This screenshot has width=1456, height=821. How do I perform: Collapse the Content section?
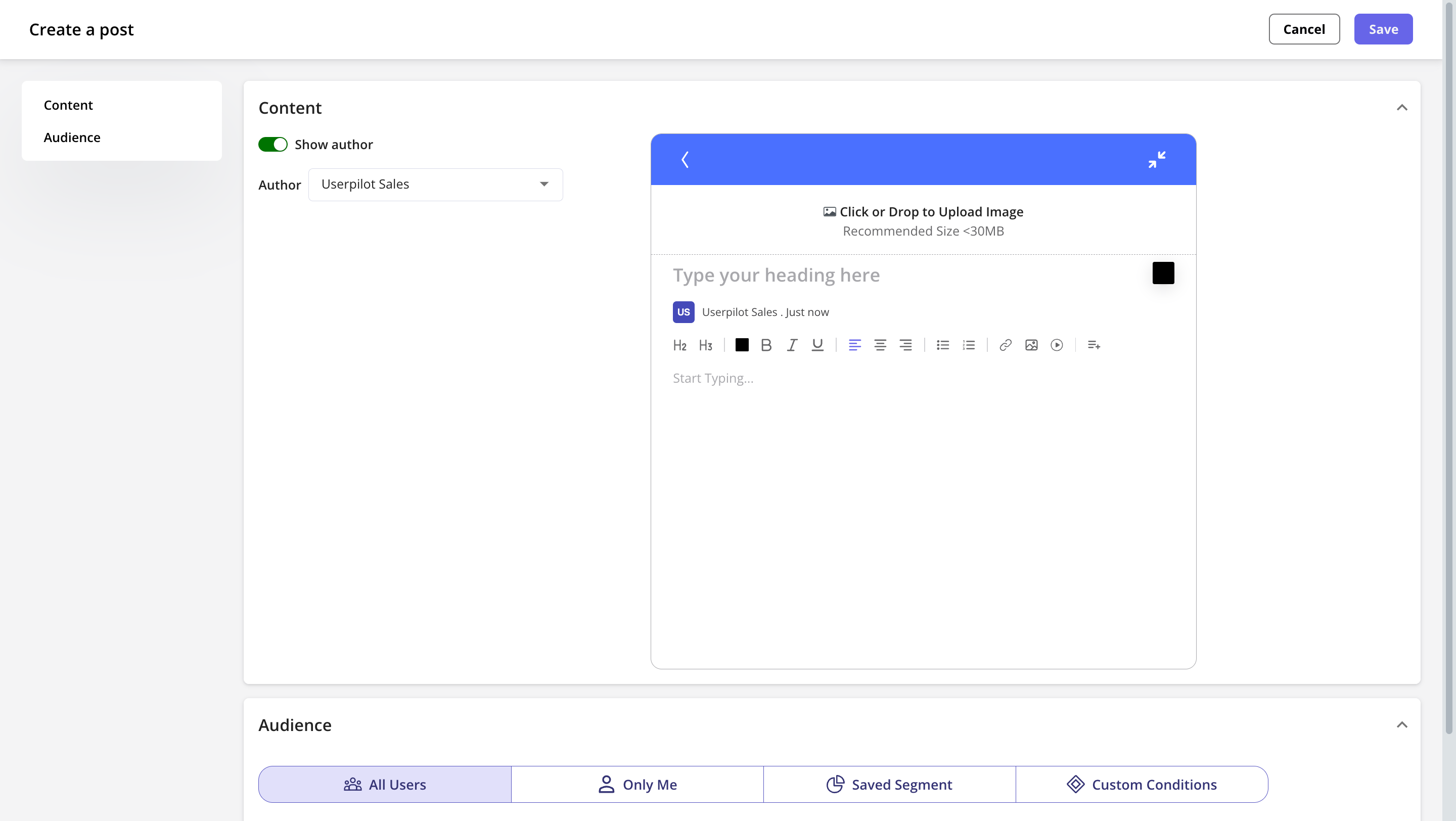[1402, 107]
